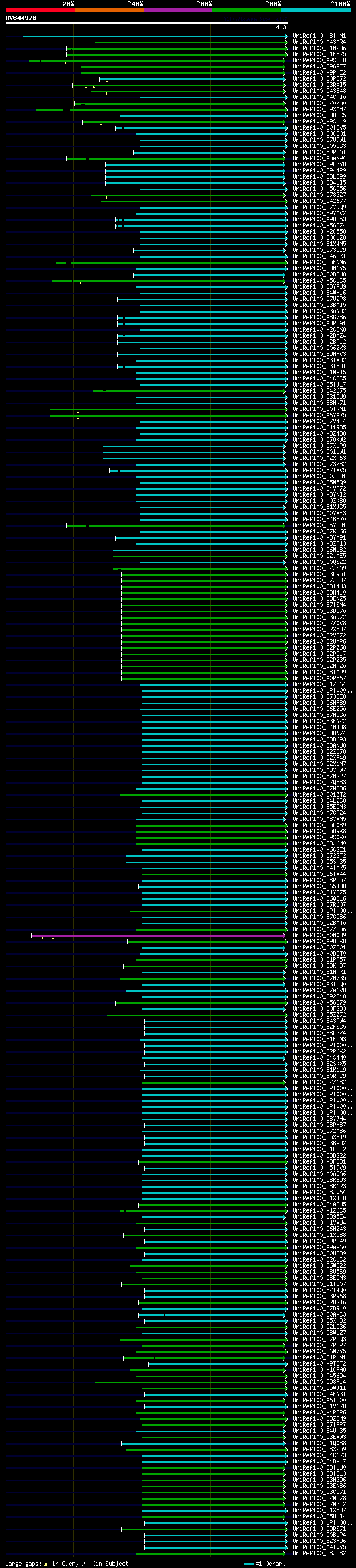The image size is (356, 1568).
Task: Select hit UniRef100_Q8RD57
Action: coord(319,881)
